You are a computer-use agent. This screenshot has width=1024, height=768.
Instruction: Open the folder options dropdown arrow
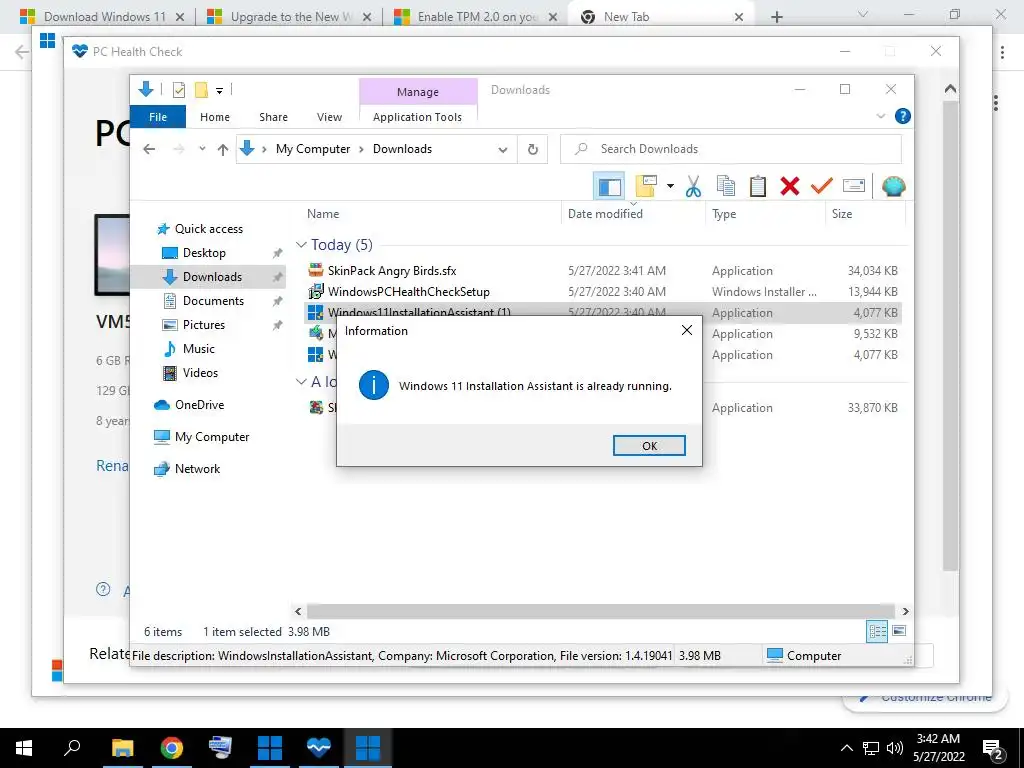click(x=670, y=186)
